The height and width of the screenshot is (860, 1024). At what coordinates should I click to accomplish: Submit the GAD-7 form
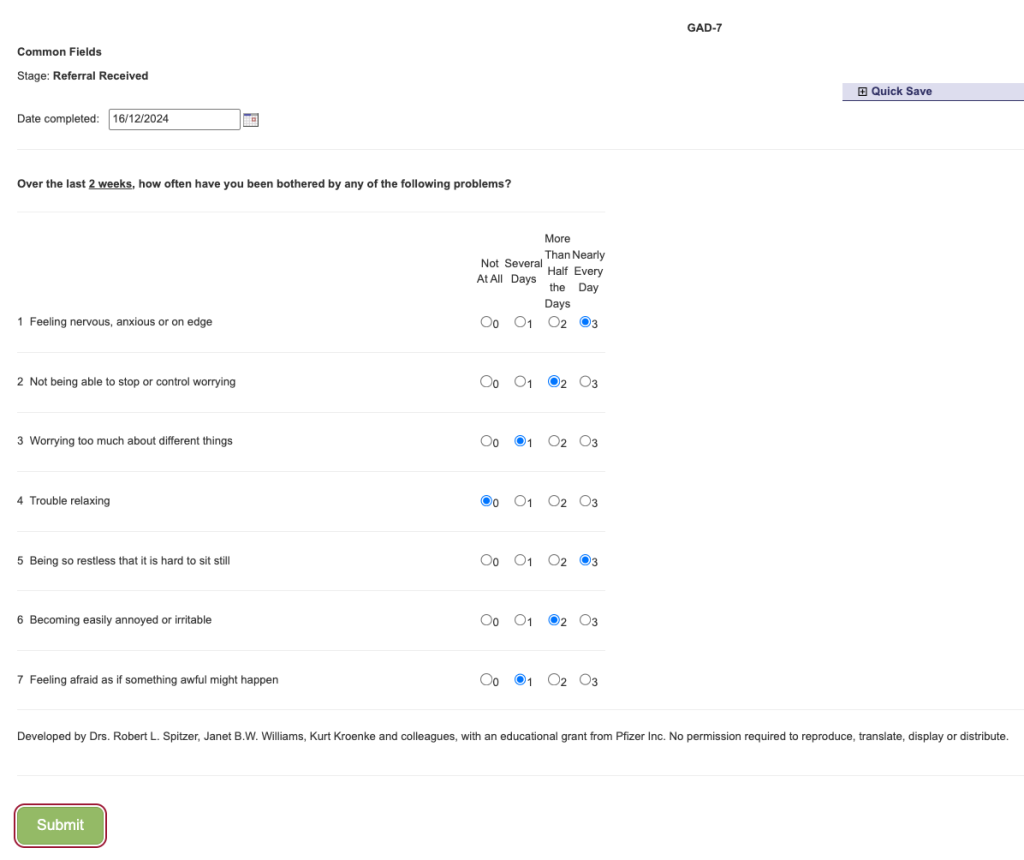(x=60, y=825)
